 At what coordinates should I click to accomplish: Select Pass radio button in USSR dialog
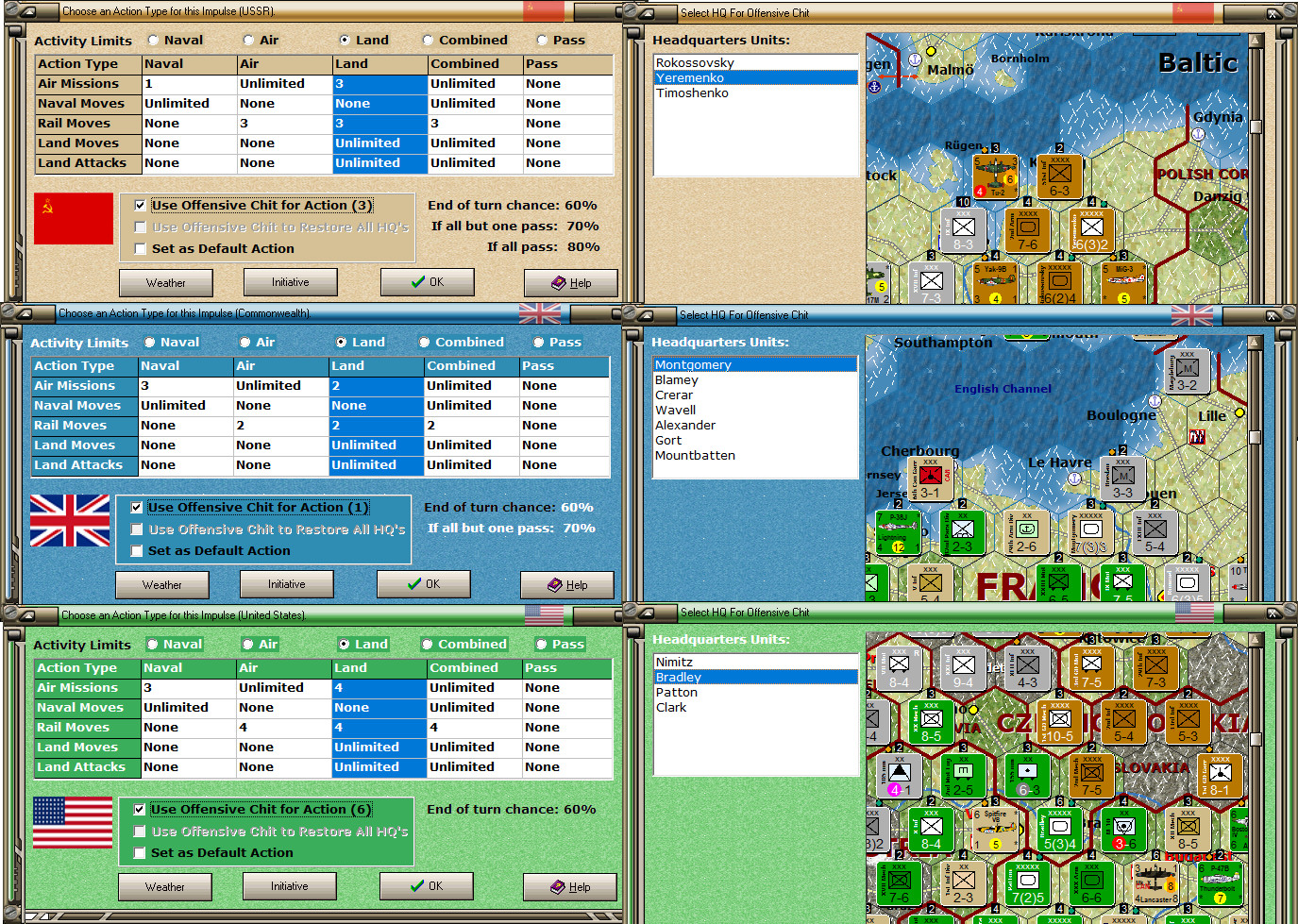click(x=542, y=41)
